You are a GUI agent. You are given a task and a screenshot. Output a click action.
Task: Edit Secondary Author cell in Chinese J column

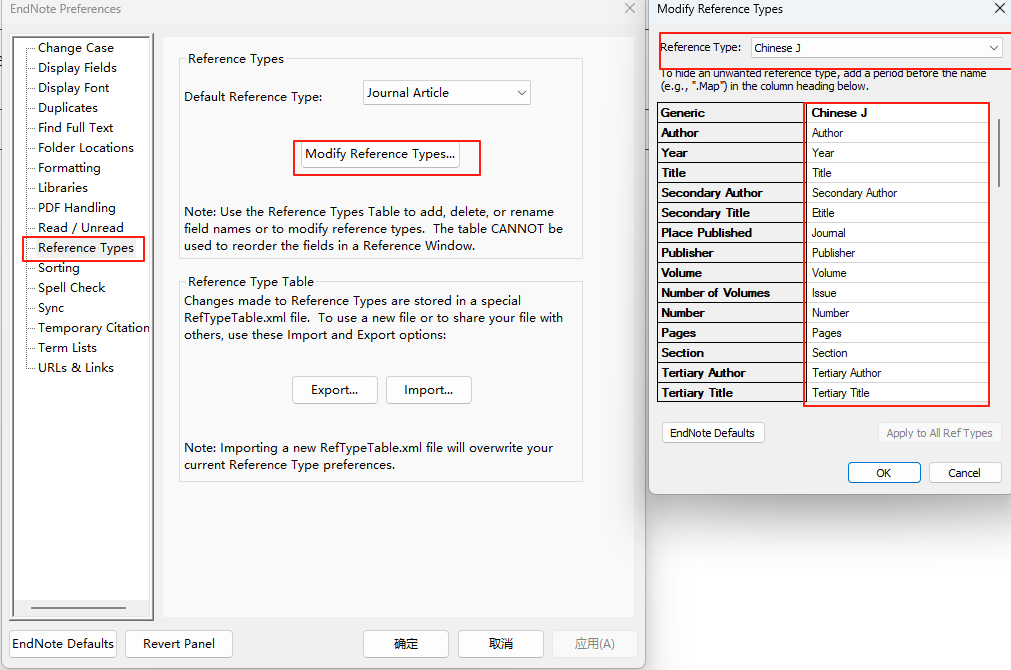[898, 193]
